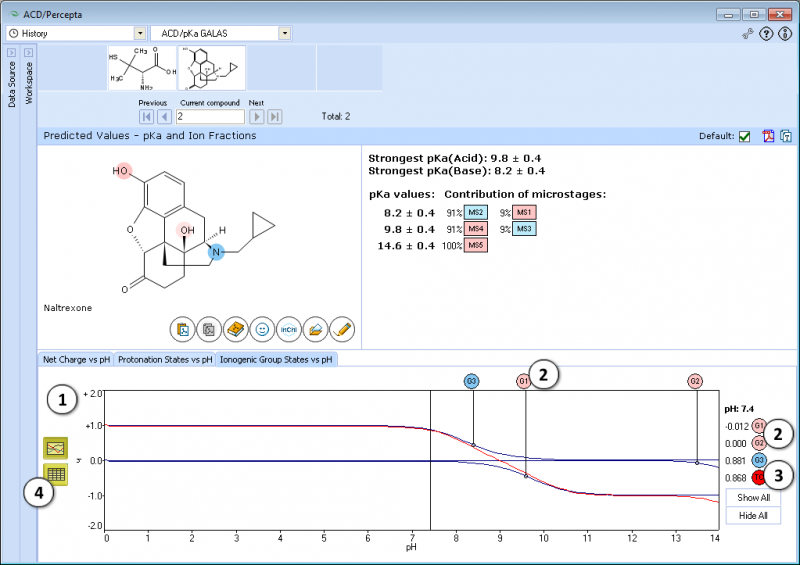Select the MS2 microstage swatch

tap(476, 212)
